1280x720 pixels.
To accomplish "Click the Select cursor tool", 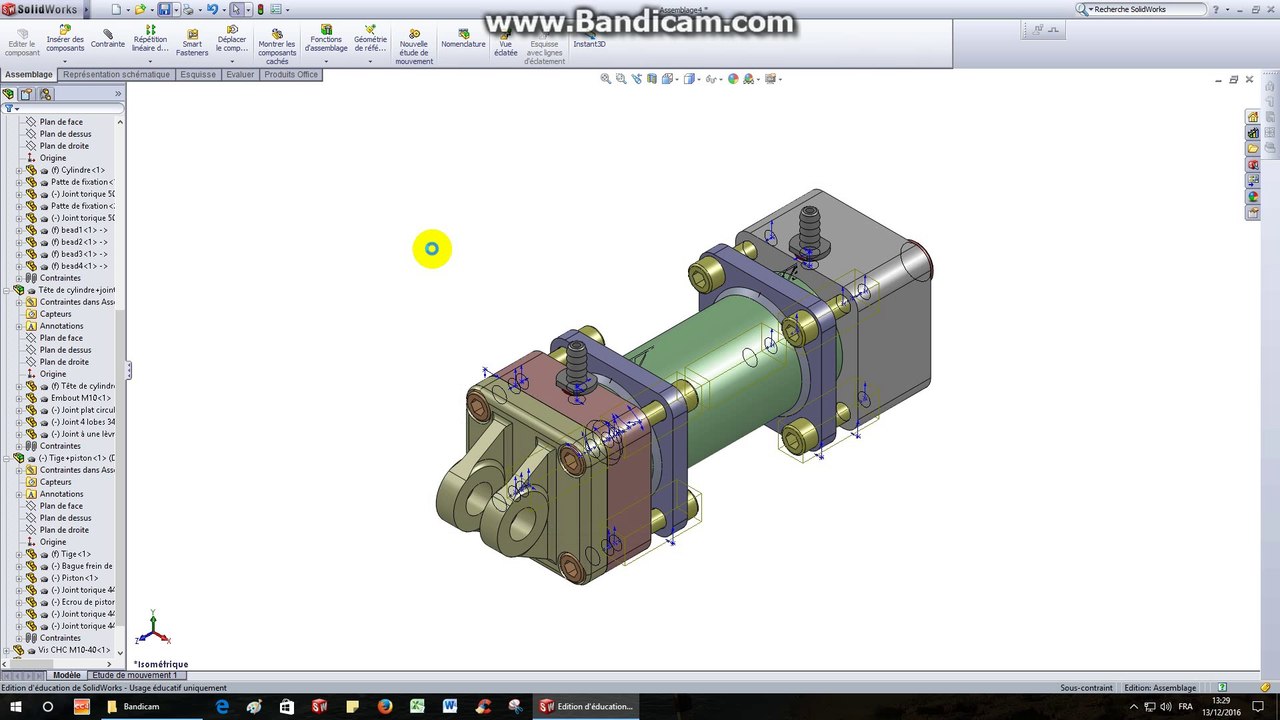I will [236, 10].
